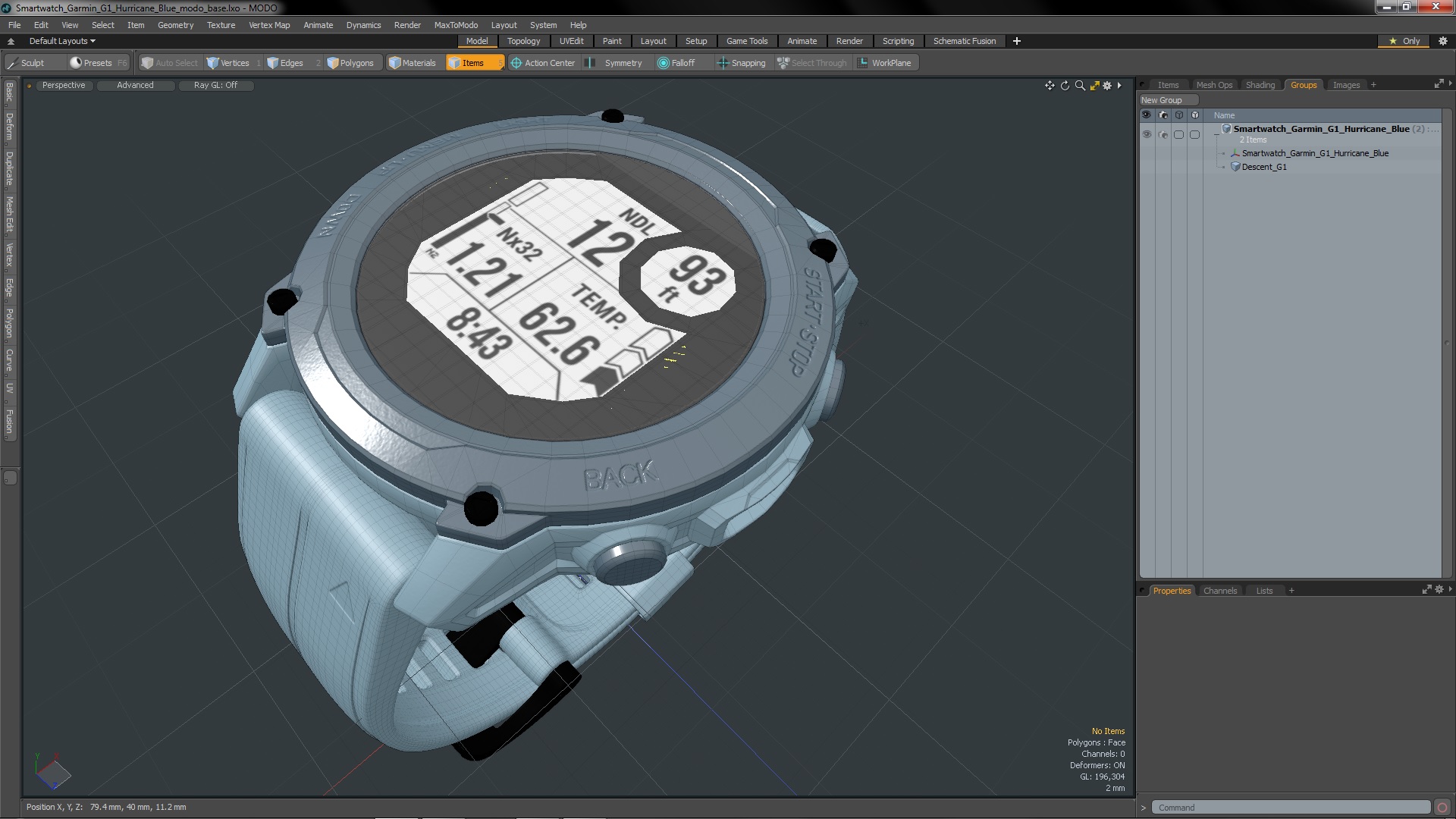Open the Advanced shading style dropdown
1456x819 pixels.
click(x=135, y=85)
